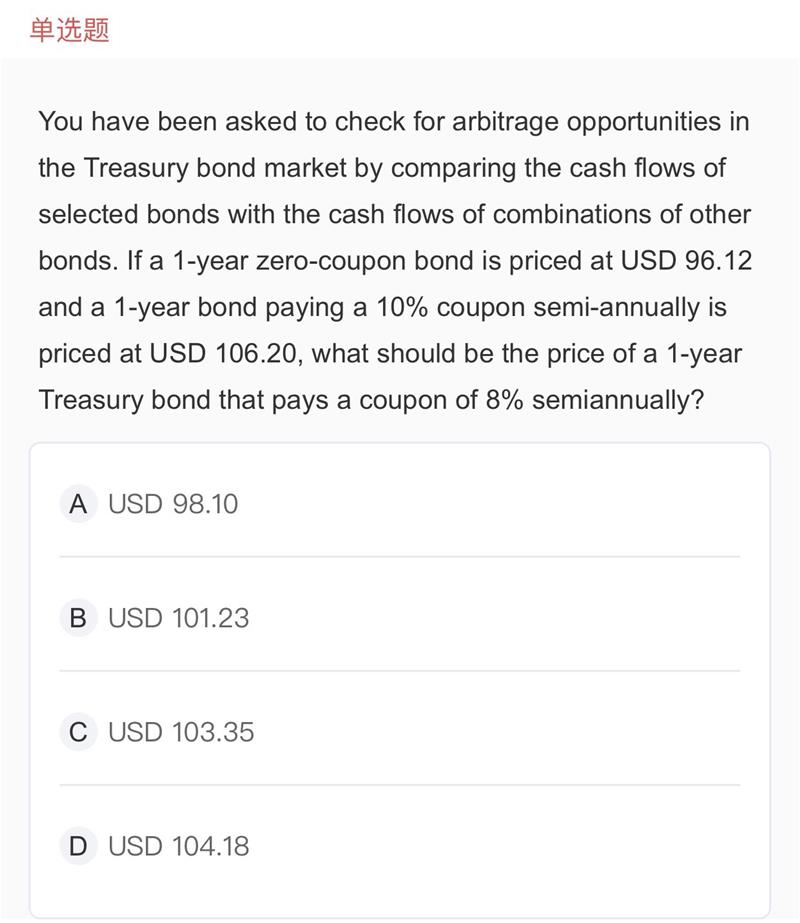
Task: Click the red 单选题 heading
Action: point(69,30)
